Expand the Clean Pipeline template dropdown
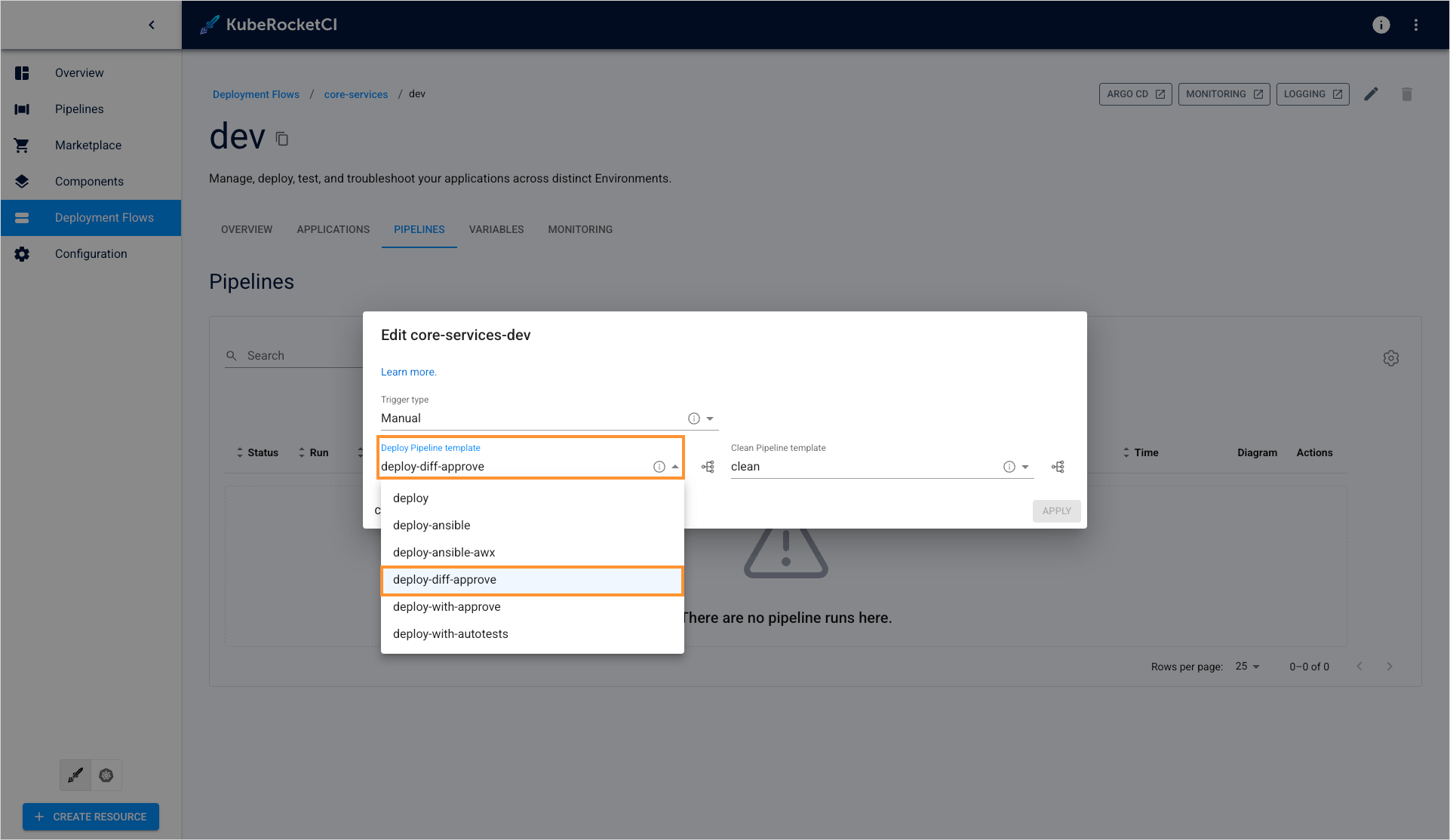This screenshot has width=1450, height=840. (x=1026, y=466)
